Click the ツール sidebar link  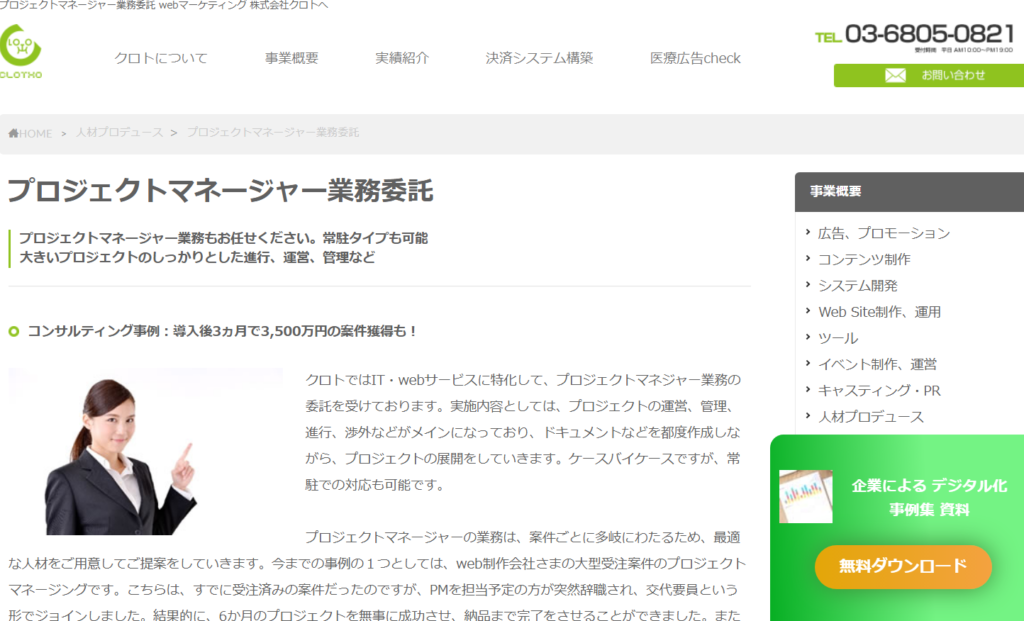point(838,338)
